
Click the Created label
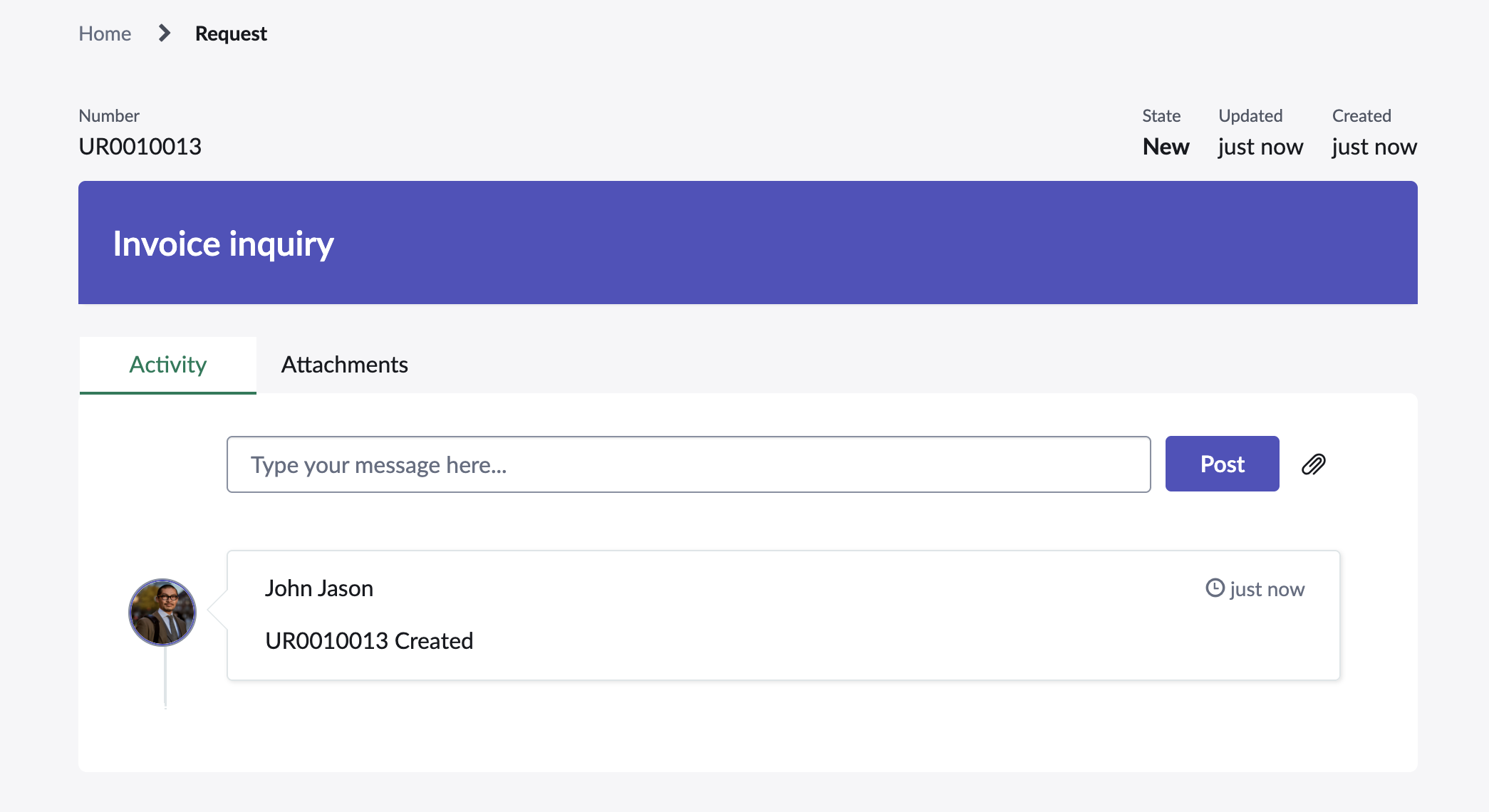(x=1362, y=115)
